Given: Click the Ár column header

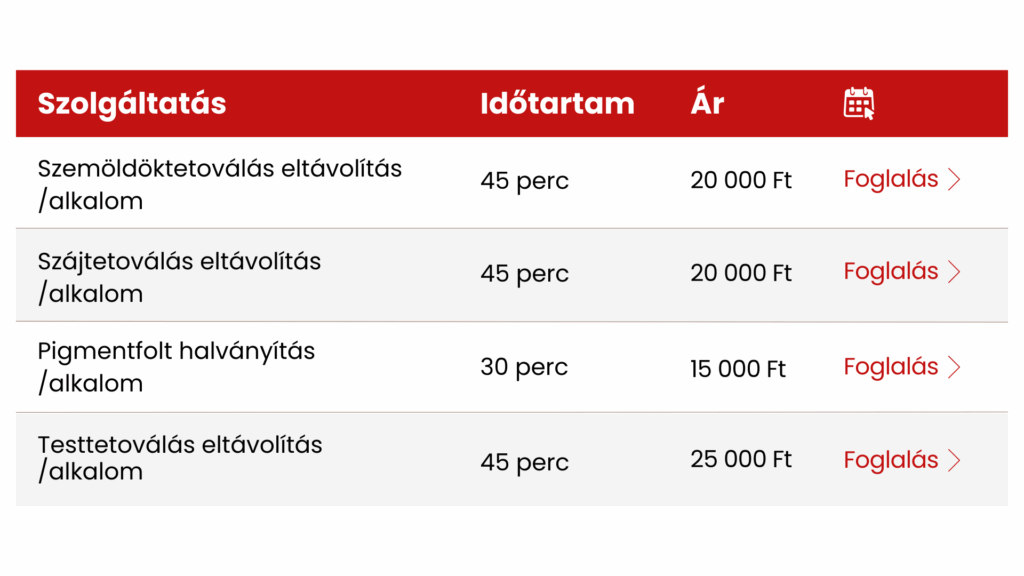Looking at the screenshot, I should pyautogui.click(x=707, y=103).
